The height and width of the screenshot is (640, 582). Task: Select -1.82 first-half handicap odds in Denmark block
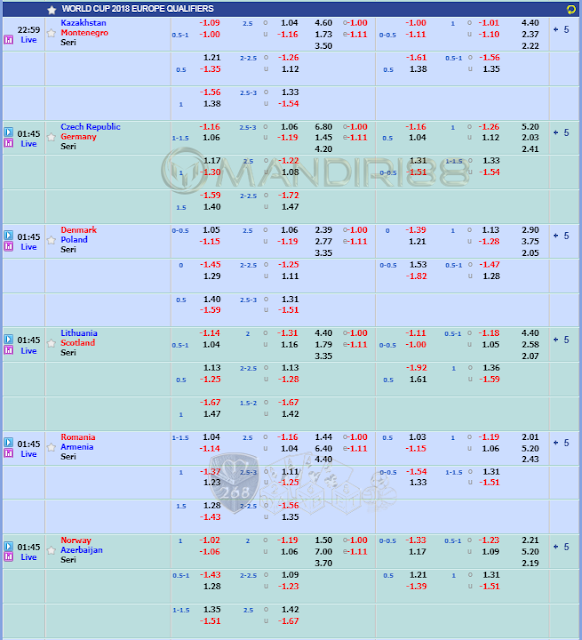416,276
